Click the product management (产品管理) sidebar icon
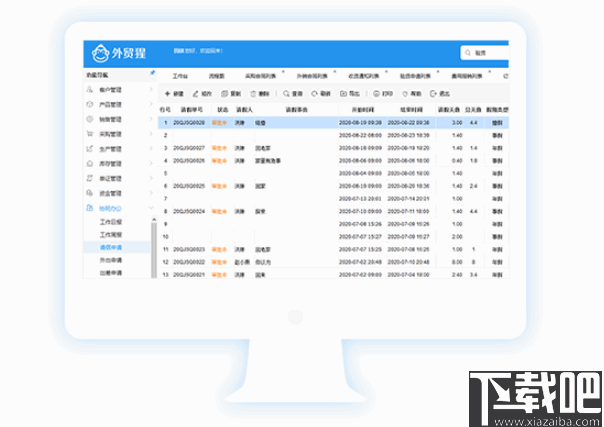This screenshot has width=604, height=427. click(x=90, y=104)
